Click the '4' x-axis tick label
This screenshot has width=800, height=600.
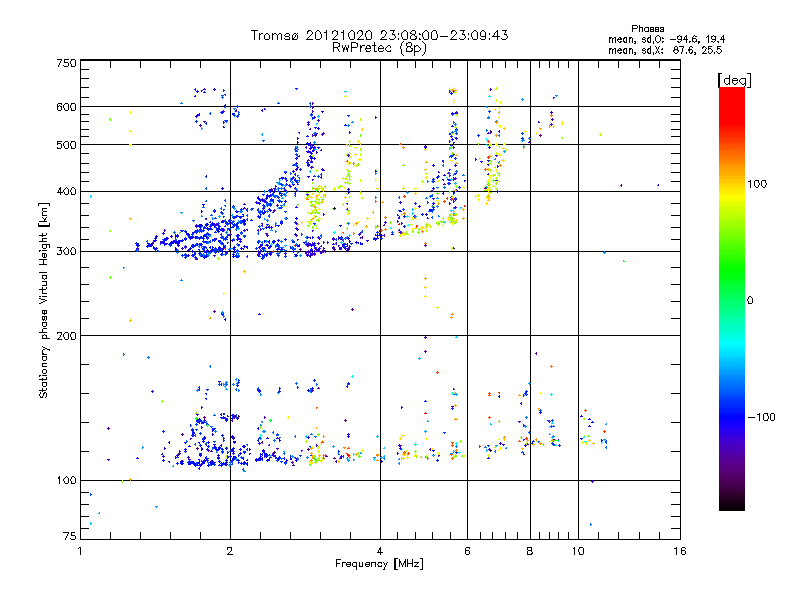pos(380,551)
